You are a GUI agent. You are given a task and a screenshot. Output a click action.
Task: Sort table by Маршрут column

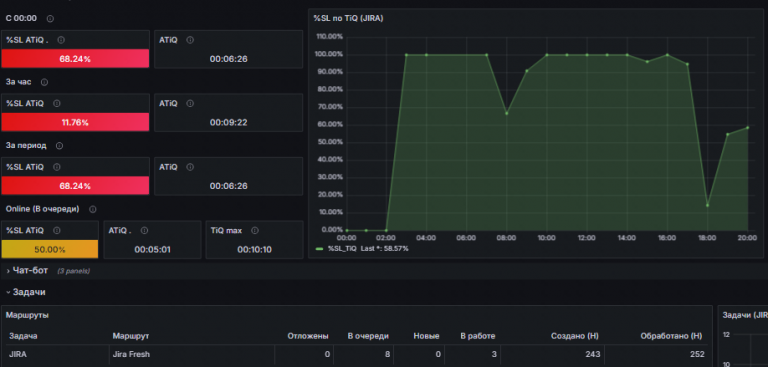[130, 336]
